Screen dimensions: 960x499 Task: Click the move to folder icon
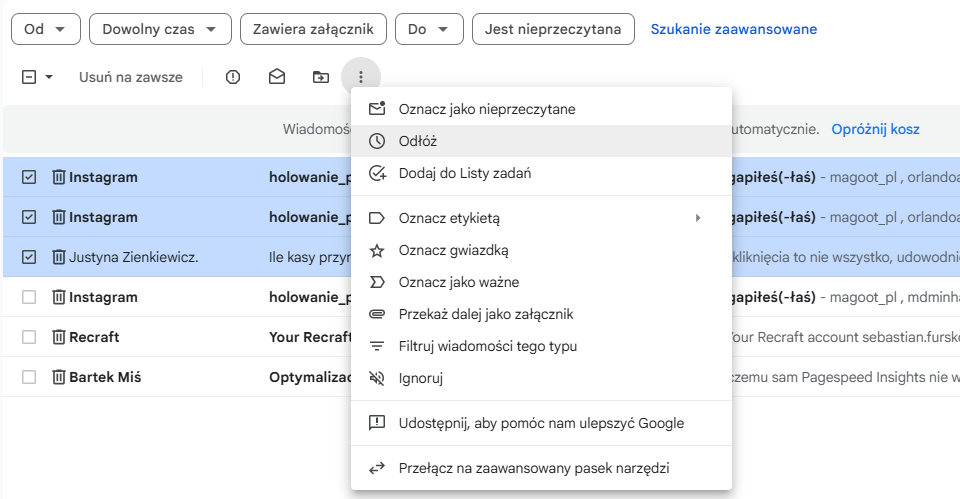[321, 77]
